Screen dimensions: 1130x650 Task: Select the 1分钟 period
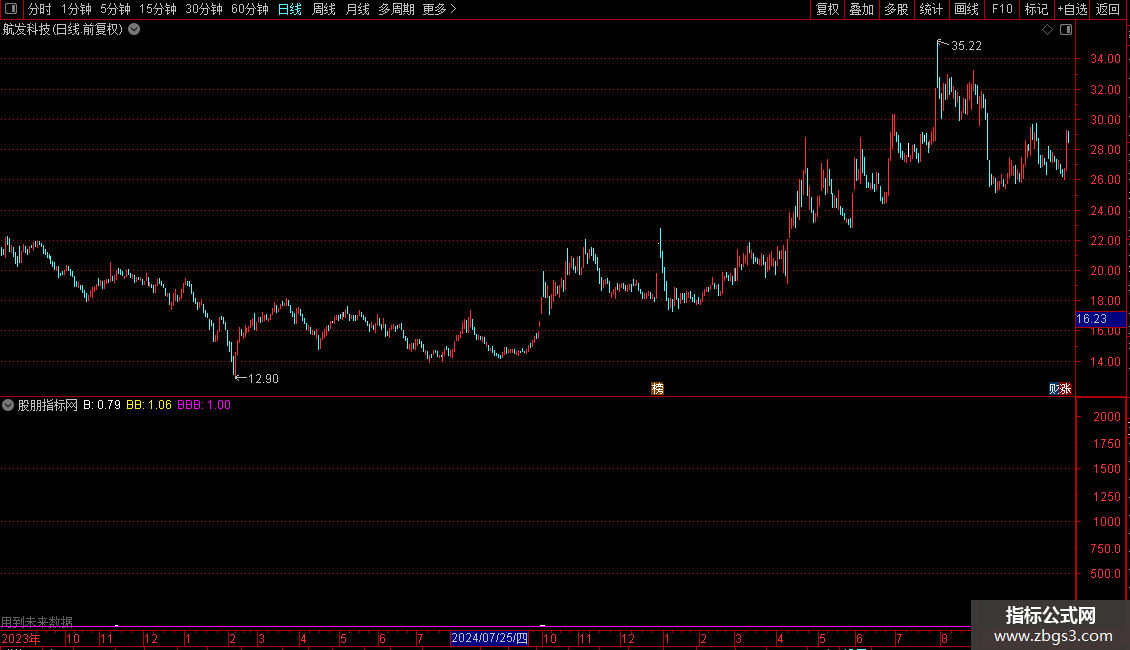(x=76, y=9)
